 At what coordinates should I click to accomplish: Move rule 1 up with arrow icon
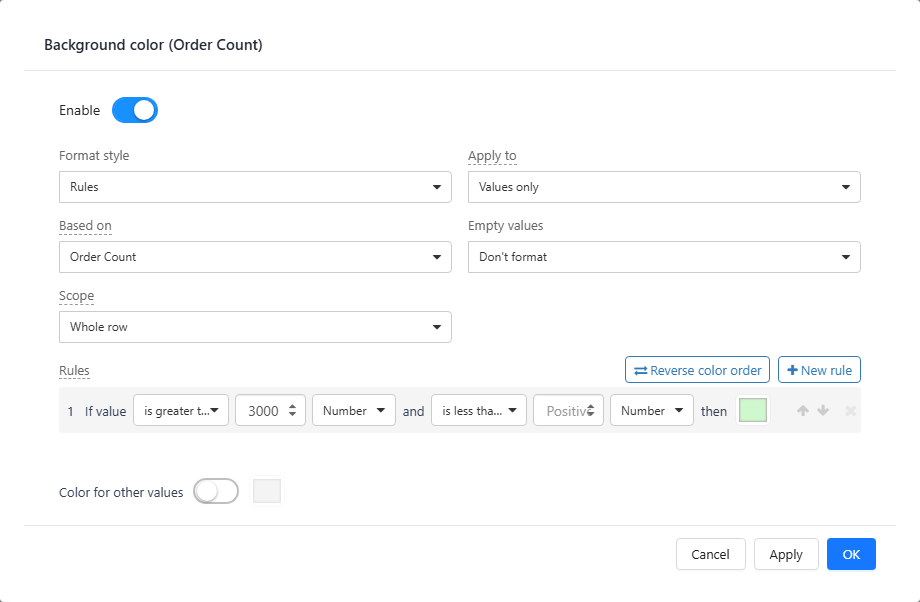pos(803,411)
